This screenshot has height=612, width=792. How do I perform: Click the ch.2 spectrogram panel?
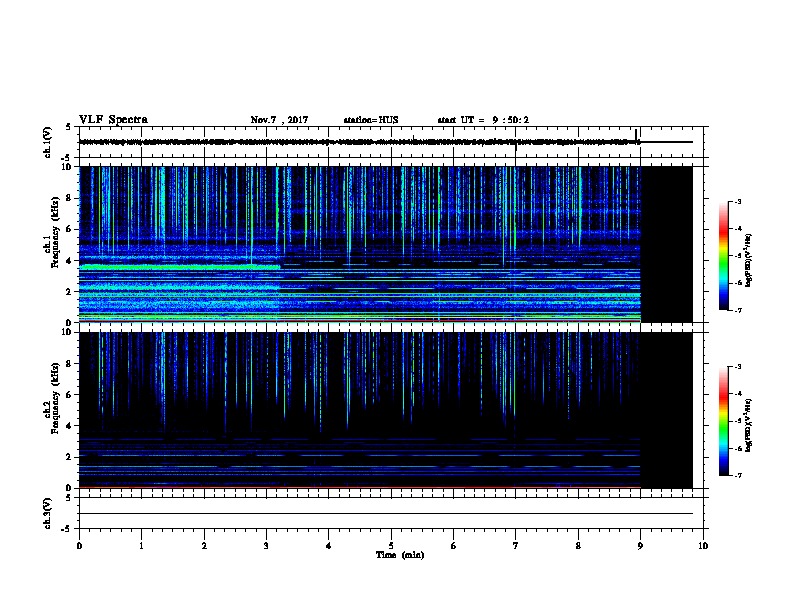[x=385, y=410]
